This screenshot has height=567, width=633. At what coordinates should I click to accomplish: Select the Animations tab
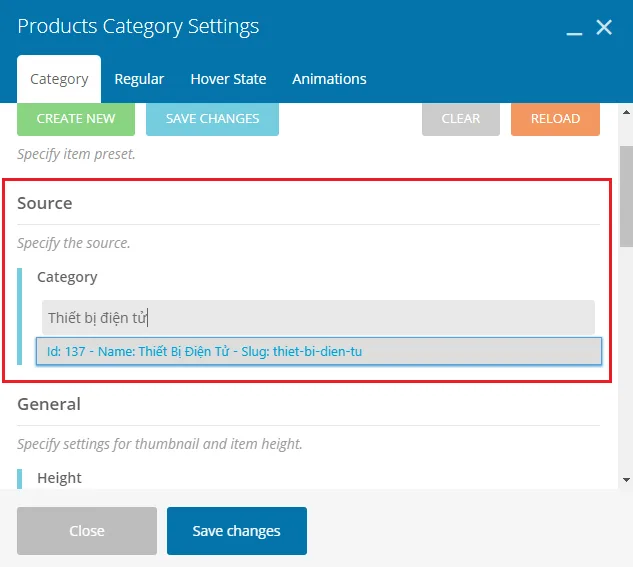[329, 79]
